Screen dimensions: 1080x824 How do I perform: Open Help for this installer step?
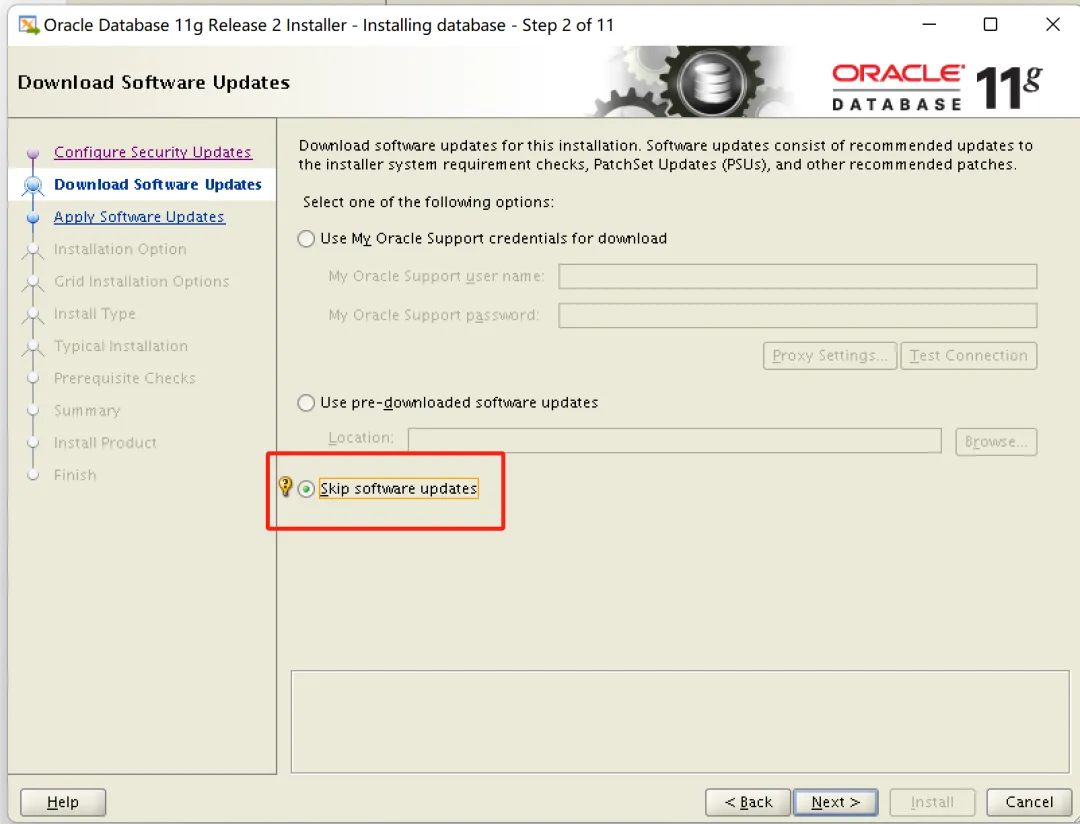[63, 802]
